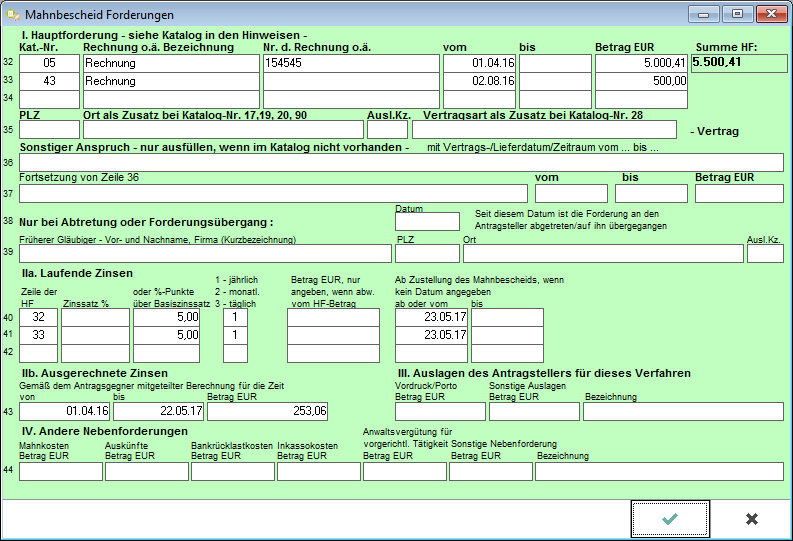The image size is (793, 541).
Task: Click interest period field 1 in row 41
Action: (235, 336)
